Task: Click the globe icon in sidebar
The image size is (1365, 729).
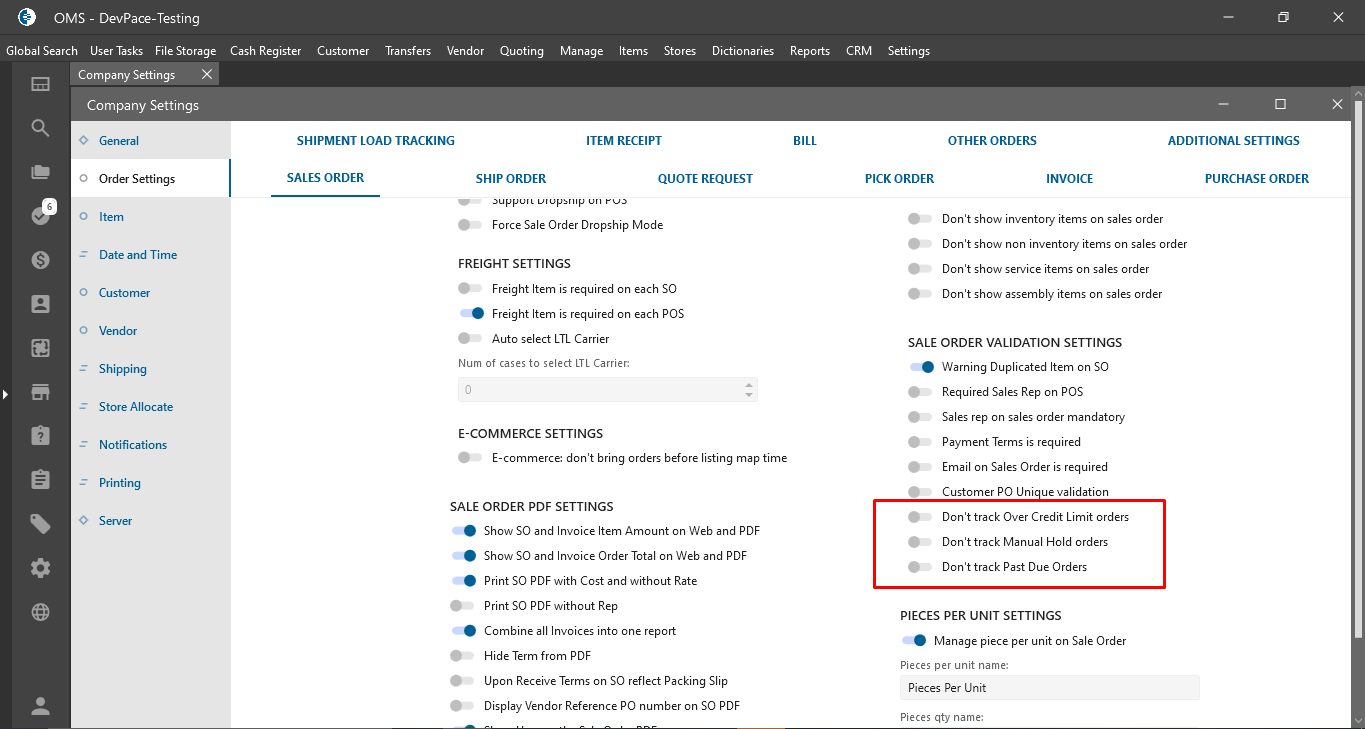Action: point(40,612)
